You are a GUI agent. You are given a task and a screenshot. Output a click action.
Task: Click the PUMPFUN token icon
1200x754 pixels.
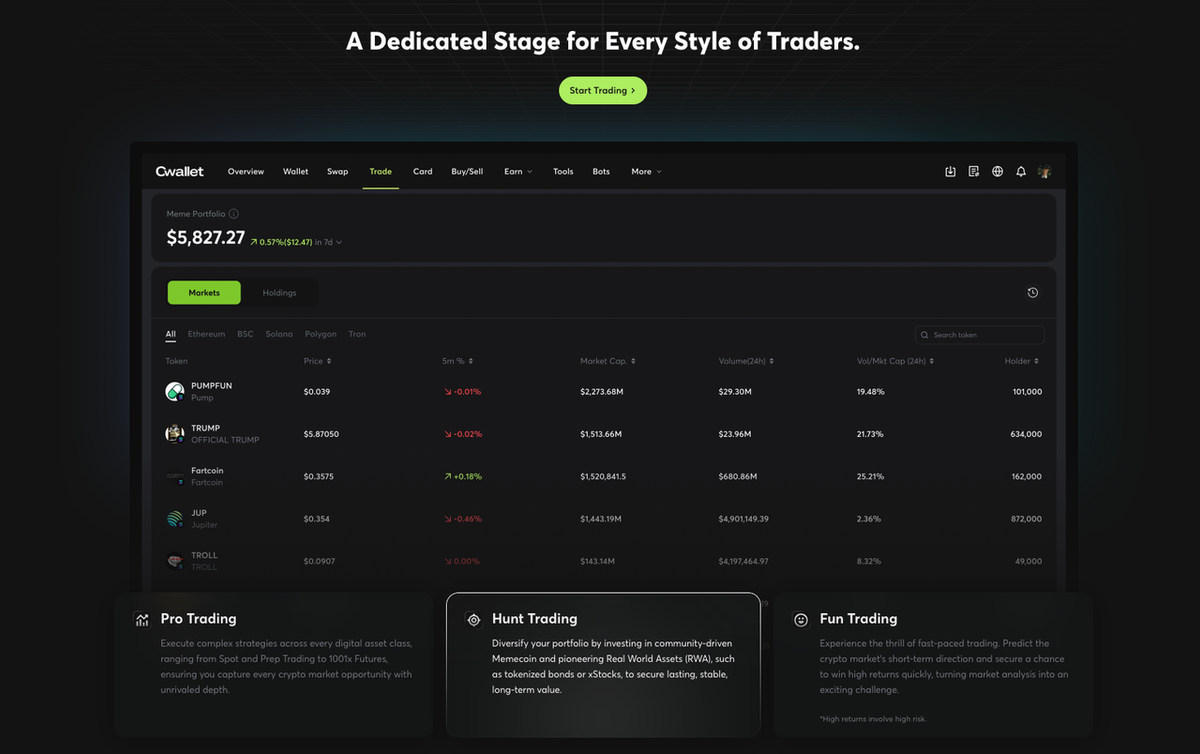click(175, 392)
